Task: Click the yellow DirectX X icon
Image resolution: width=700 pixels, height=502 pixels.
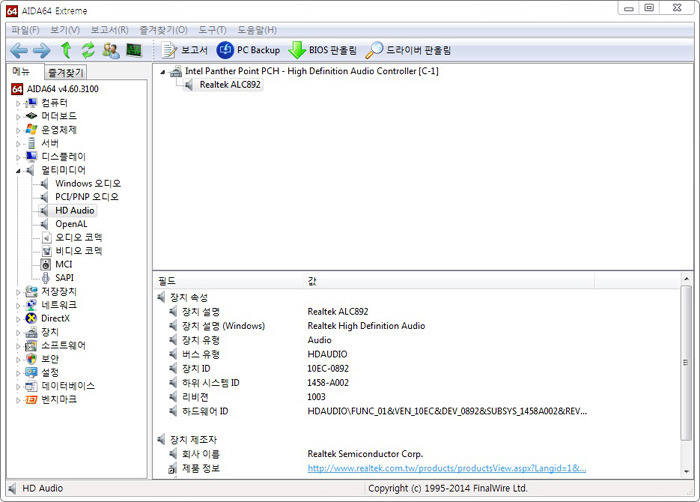Action: coord(31,318)
